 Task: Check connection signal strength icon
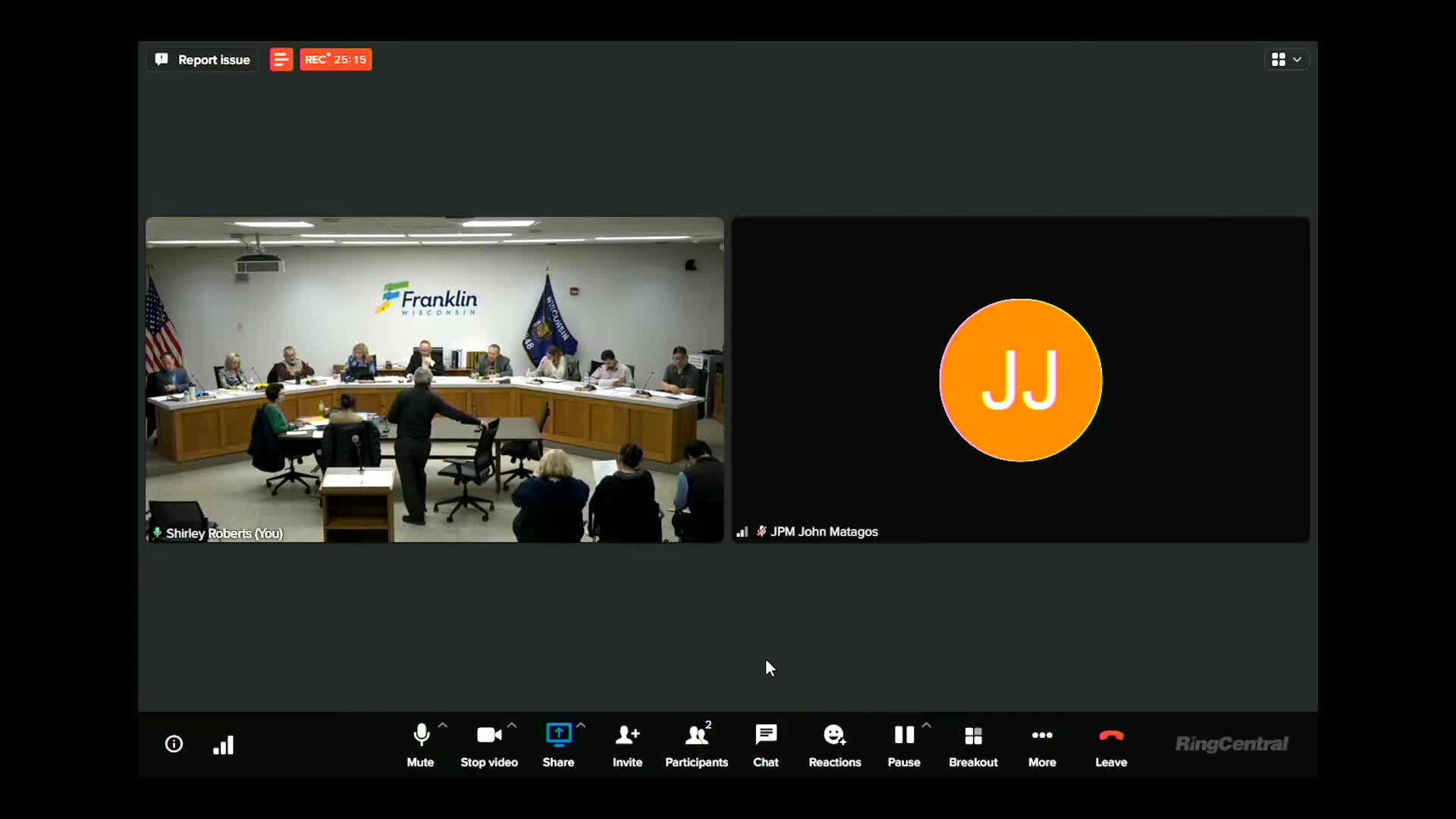[x=224, y=745]
